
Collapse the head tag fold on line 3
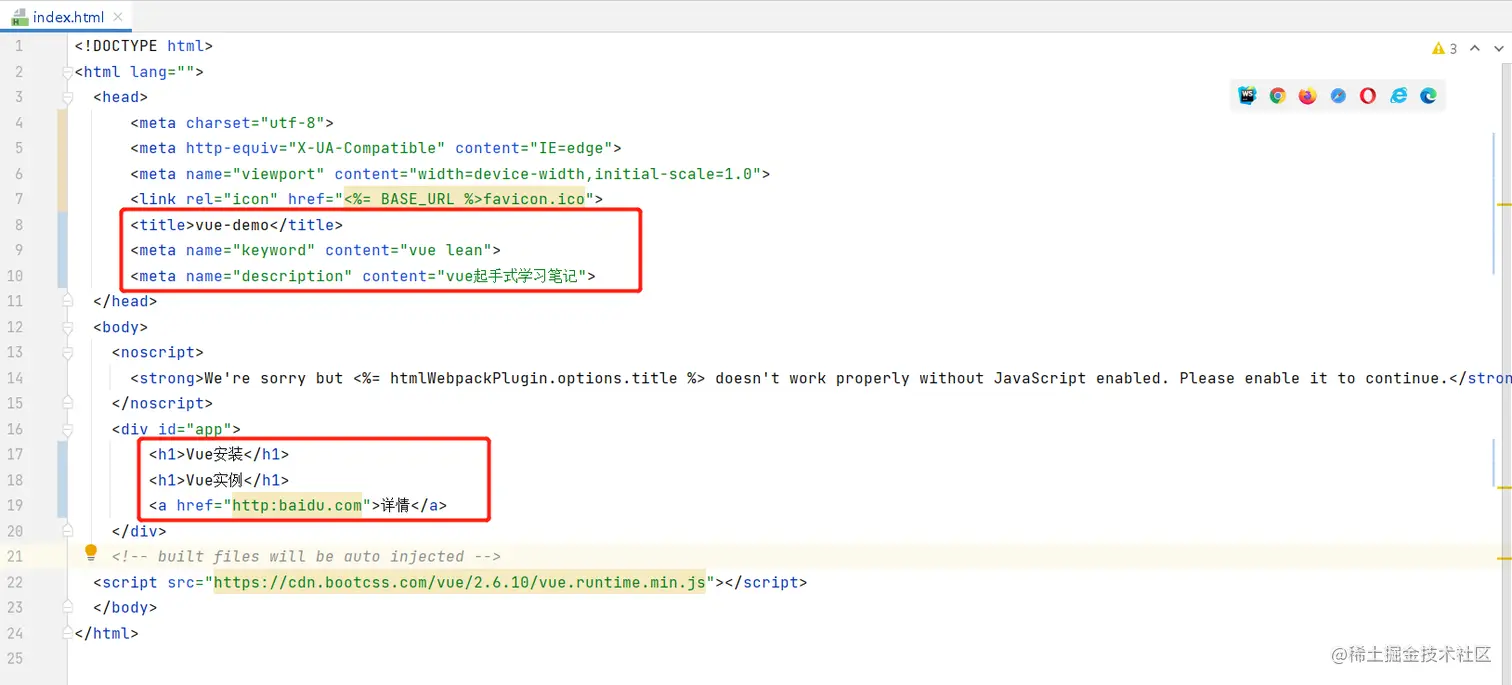tap(68, 97)
